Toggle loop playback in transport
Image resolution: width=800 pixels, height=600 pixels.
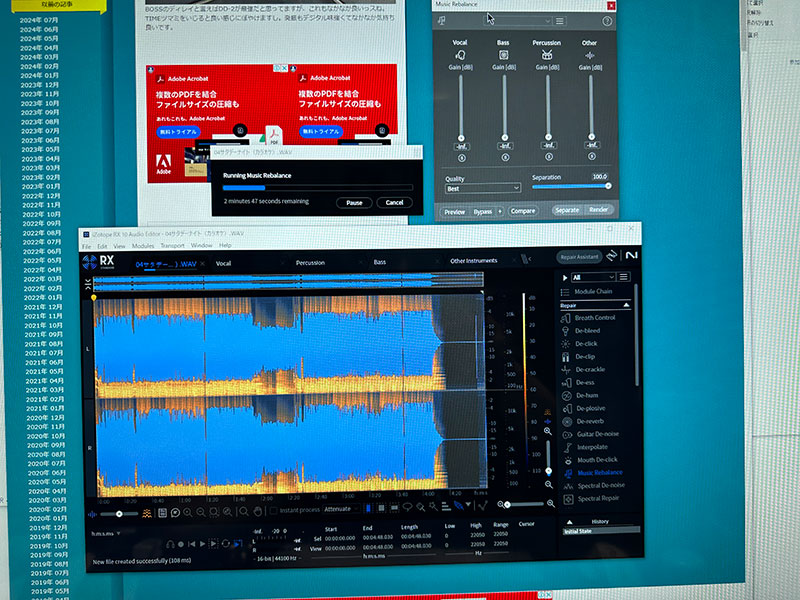(x=226, y=544)
